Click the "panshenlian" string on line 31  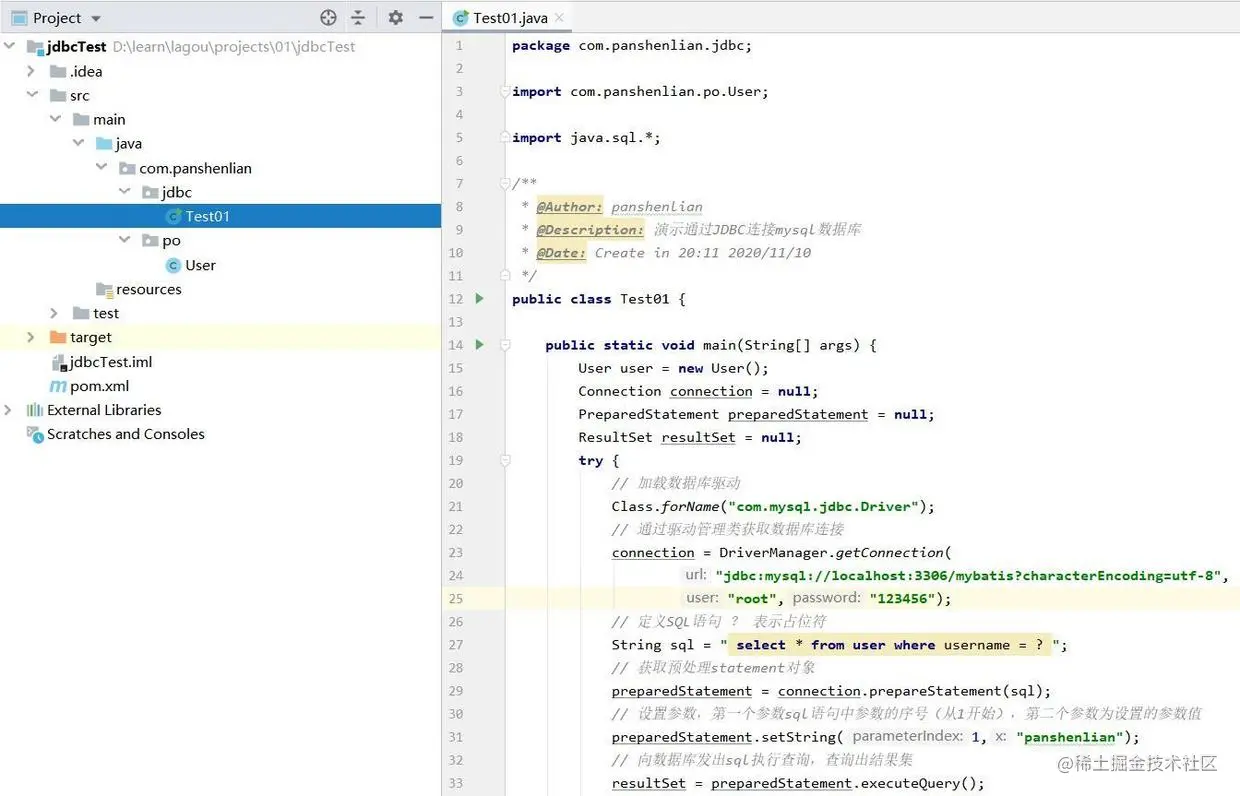(x=1069, y=737)
